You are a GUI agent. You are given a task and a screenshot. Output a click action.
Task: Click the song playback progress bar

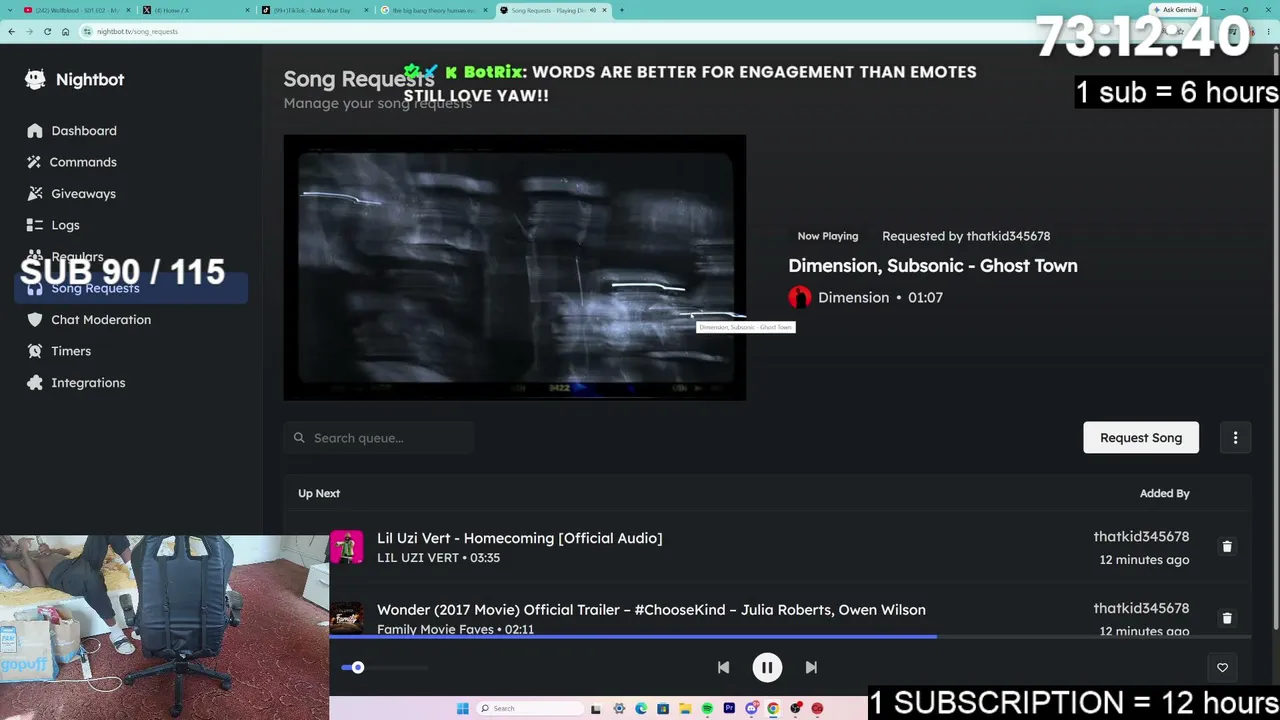(790, 636)
